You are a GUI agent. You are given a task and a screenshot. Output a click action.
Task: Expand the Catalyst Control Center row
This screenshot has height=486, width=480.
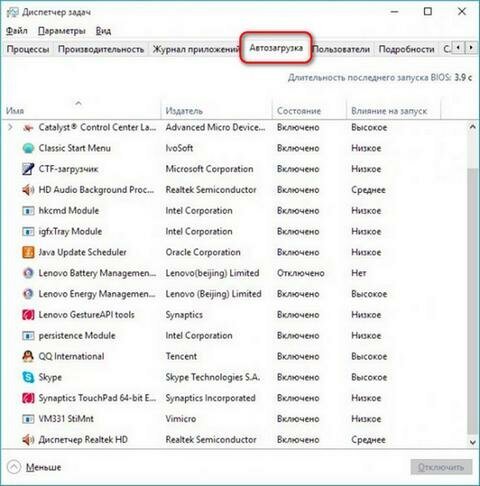(10, 127)
